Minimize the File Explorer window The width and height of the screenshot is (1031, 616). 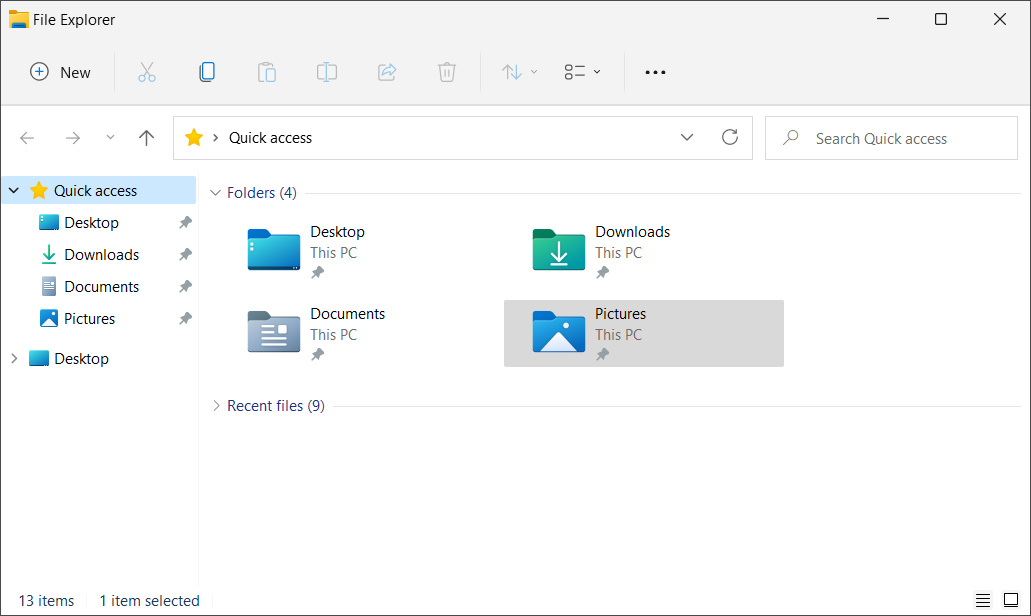[883, 19]
